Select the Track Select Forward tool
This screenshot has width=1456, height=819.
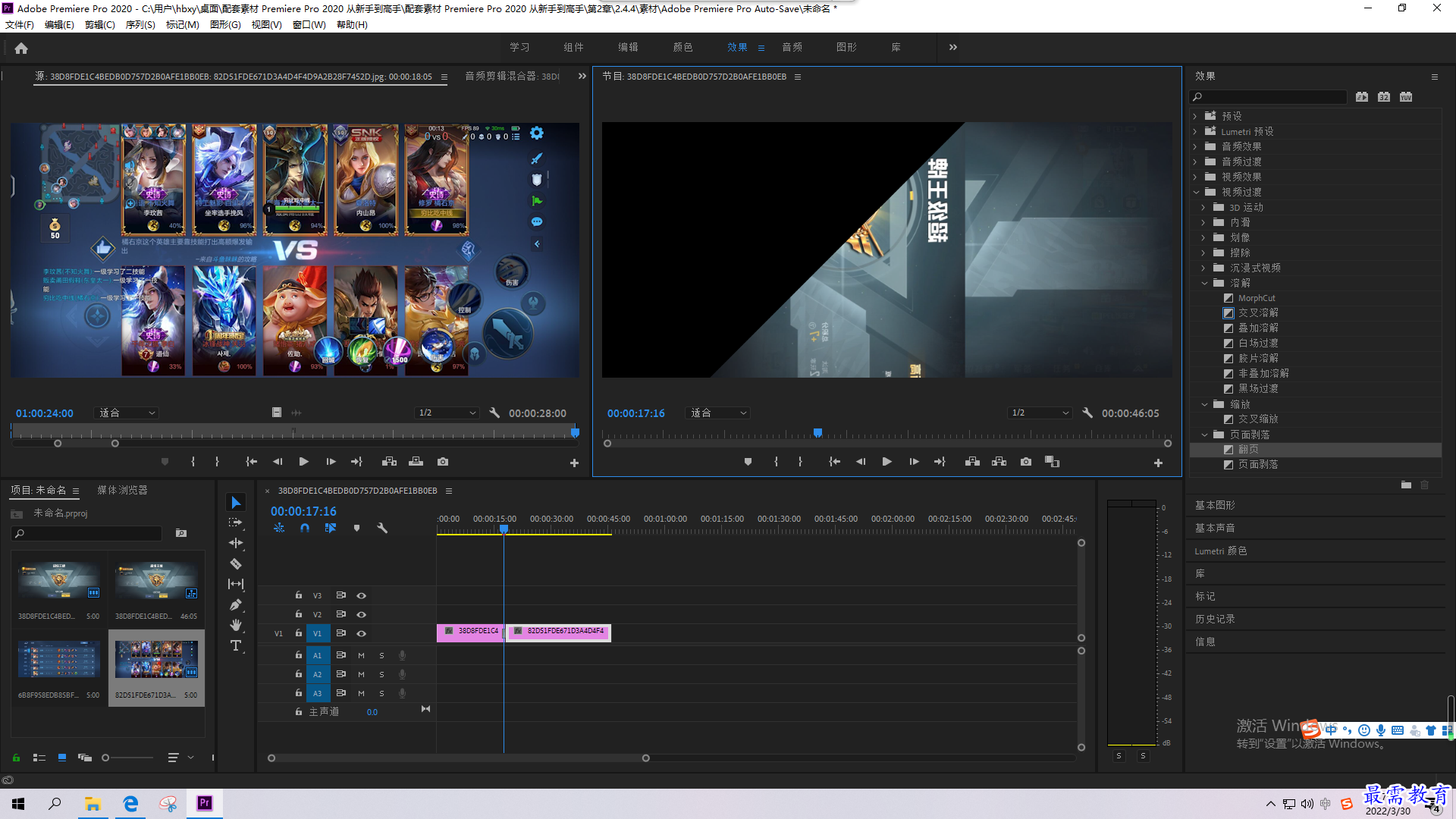(236, 522)
